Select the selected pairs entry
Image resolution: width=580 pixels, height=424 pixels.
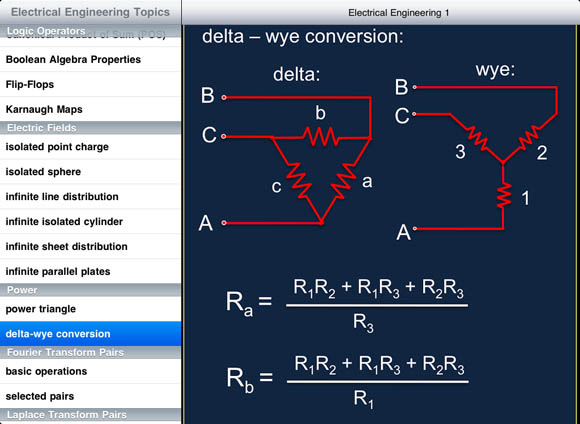tap(91, 396)
